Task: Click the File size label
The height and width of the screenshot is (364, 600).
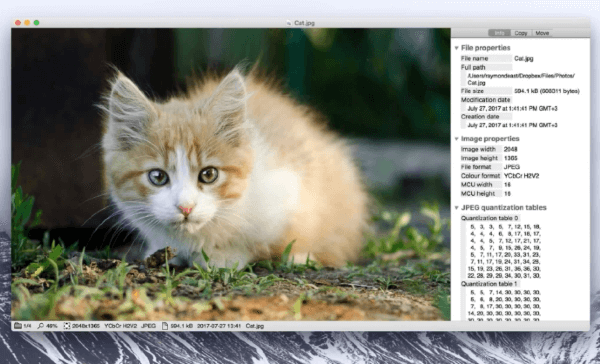Action: [472, 91]
